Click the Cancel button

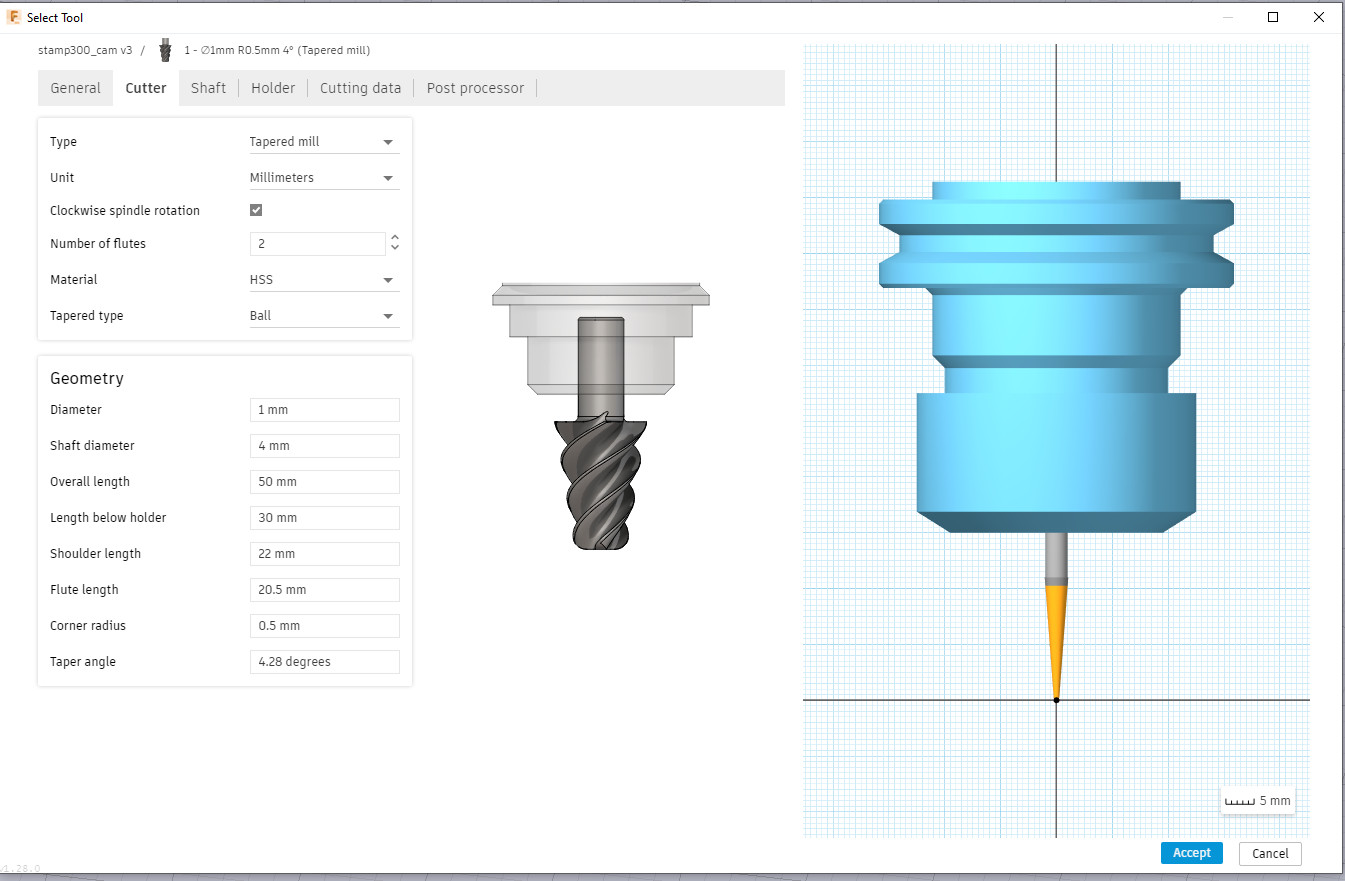(1270, 853)
